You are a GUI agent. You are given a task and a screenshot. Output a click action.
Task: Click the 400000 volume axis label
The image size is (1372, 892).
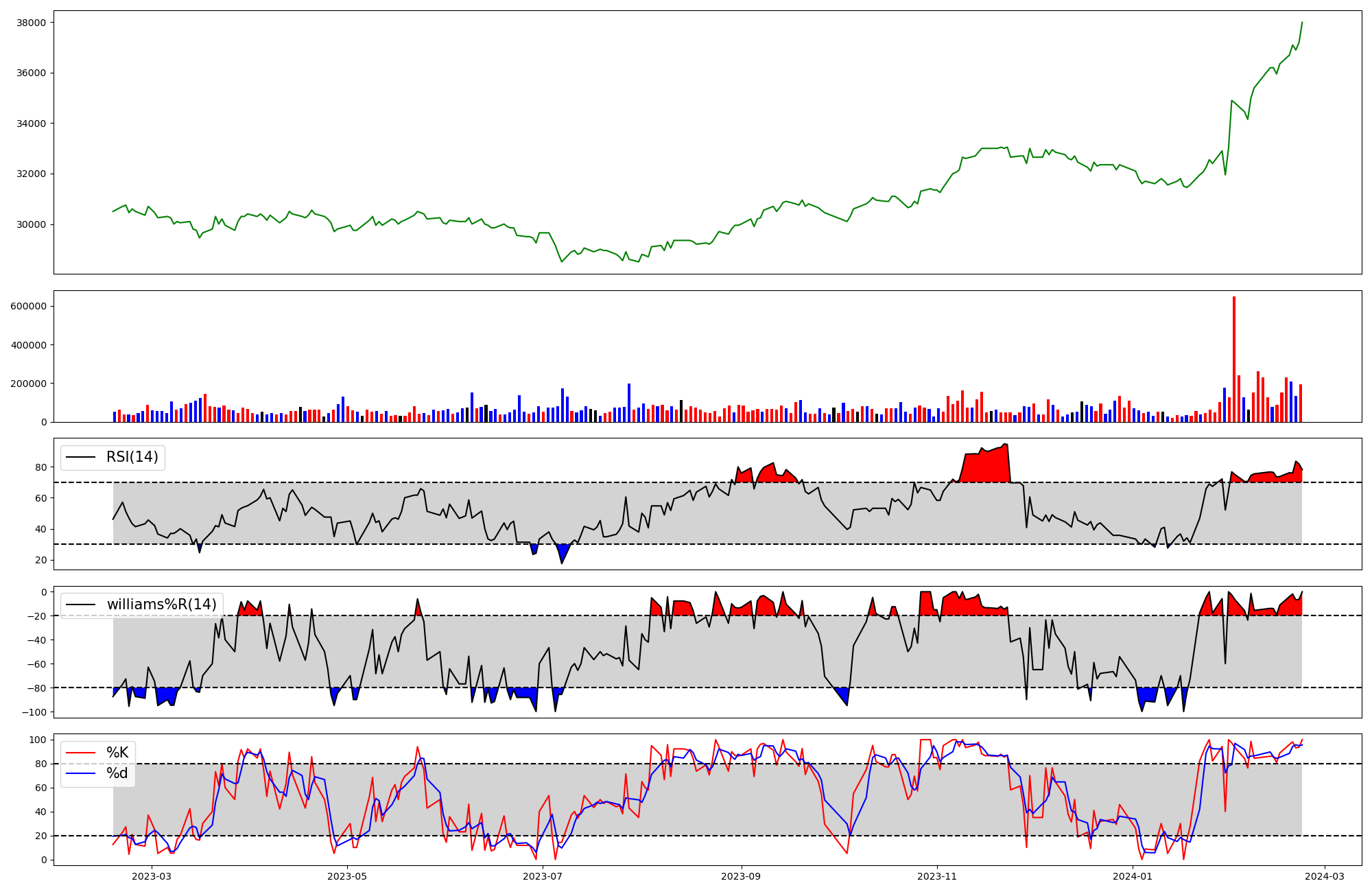(29, 345)
